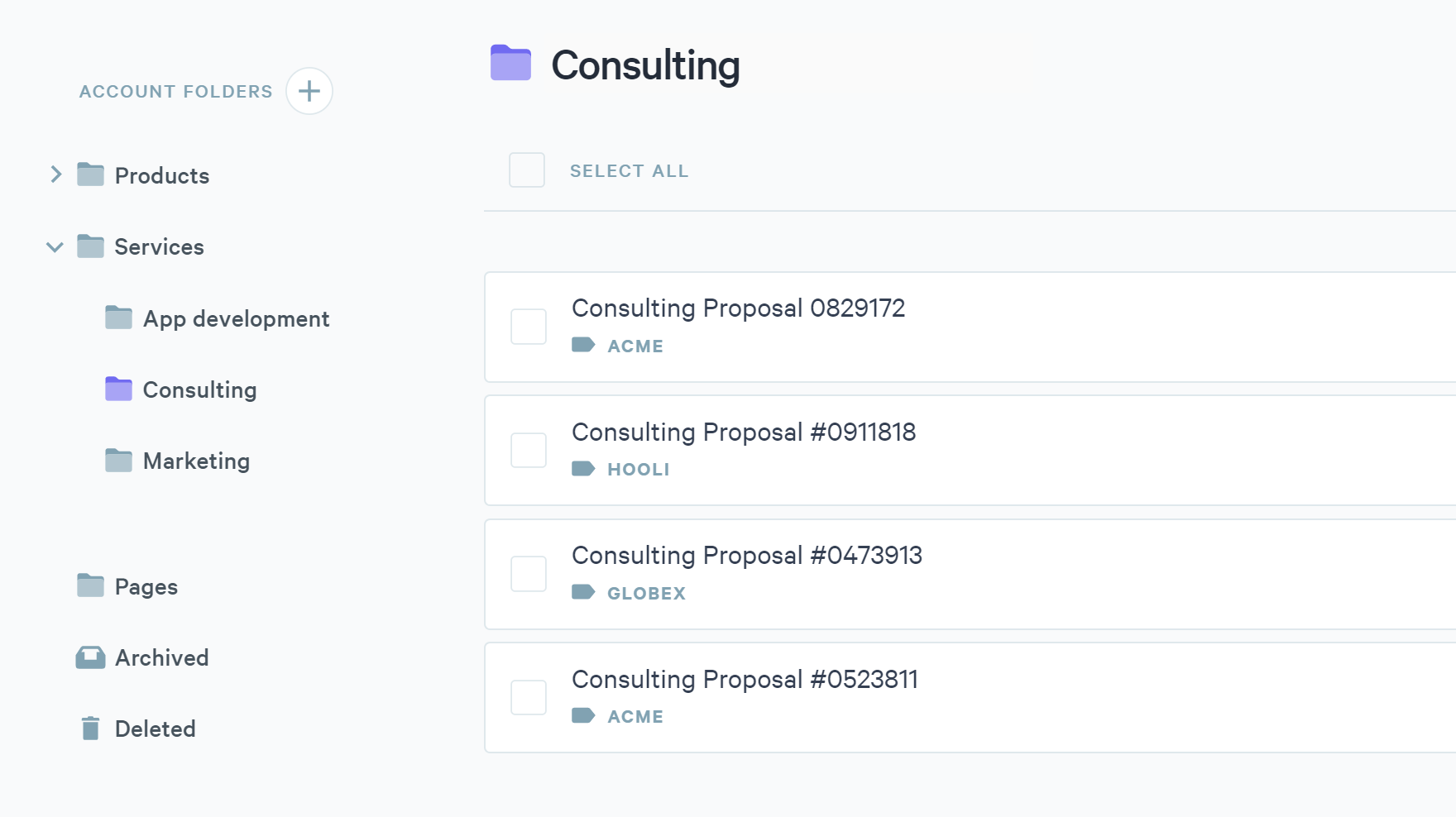Click the Archived inbox tray icon
Image resolution: width=1456 pixels, height=817 pixels.
pyautogui.click(x=90, y=657)
